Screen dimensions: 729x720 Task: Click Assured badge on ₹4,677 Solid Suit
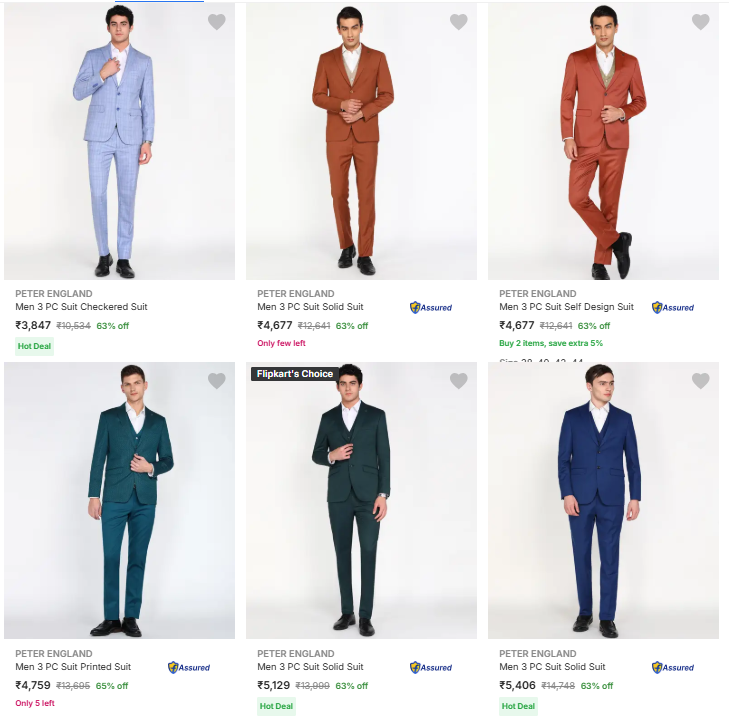tap(431, 308)
